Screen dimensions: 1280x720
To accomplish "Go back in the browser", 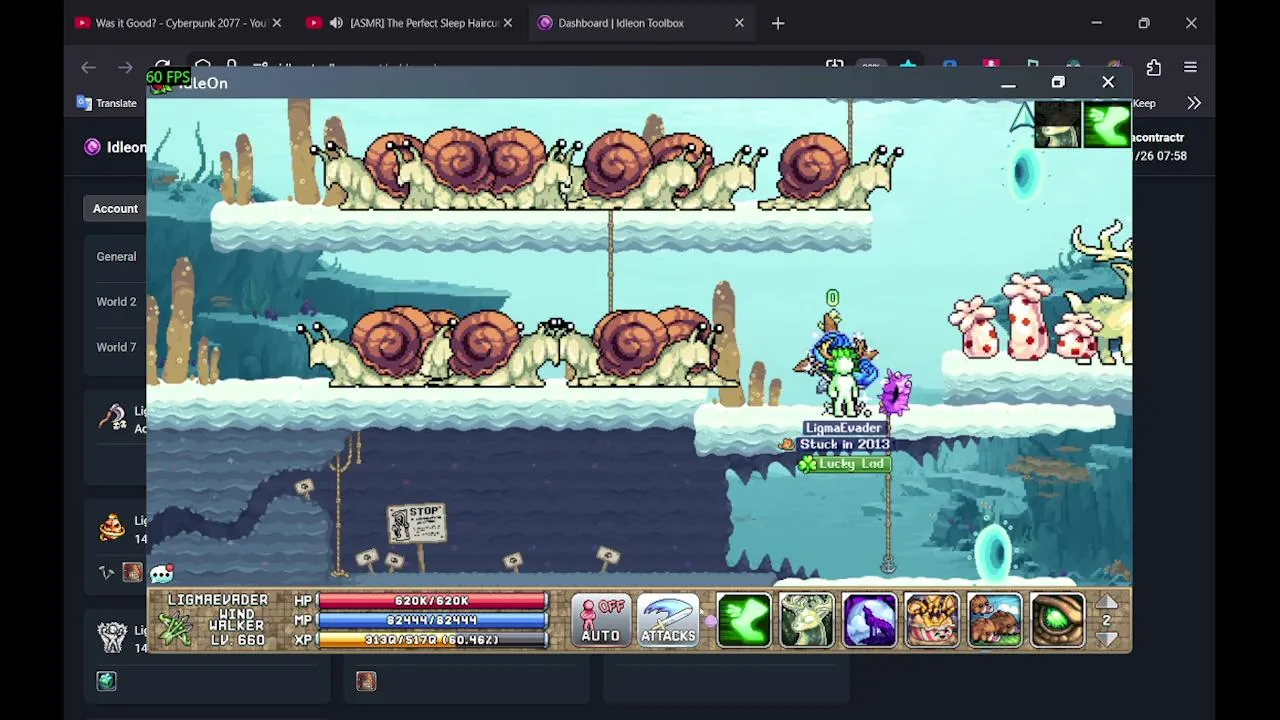I will click(88, 68).
